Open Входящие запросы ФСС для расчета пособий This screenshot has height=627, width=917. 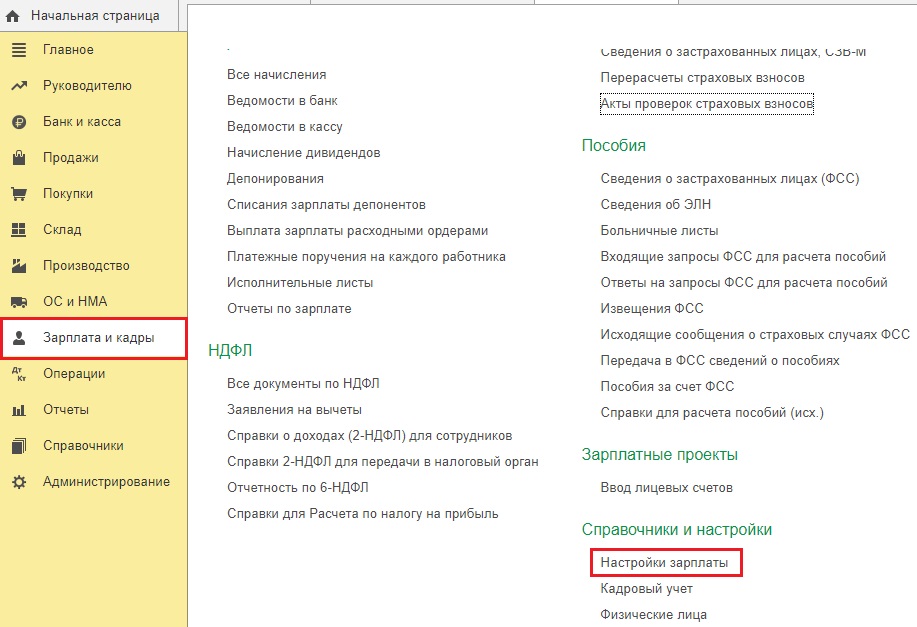pos(743,257)
